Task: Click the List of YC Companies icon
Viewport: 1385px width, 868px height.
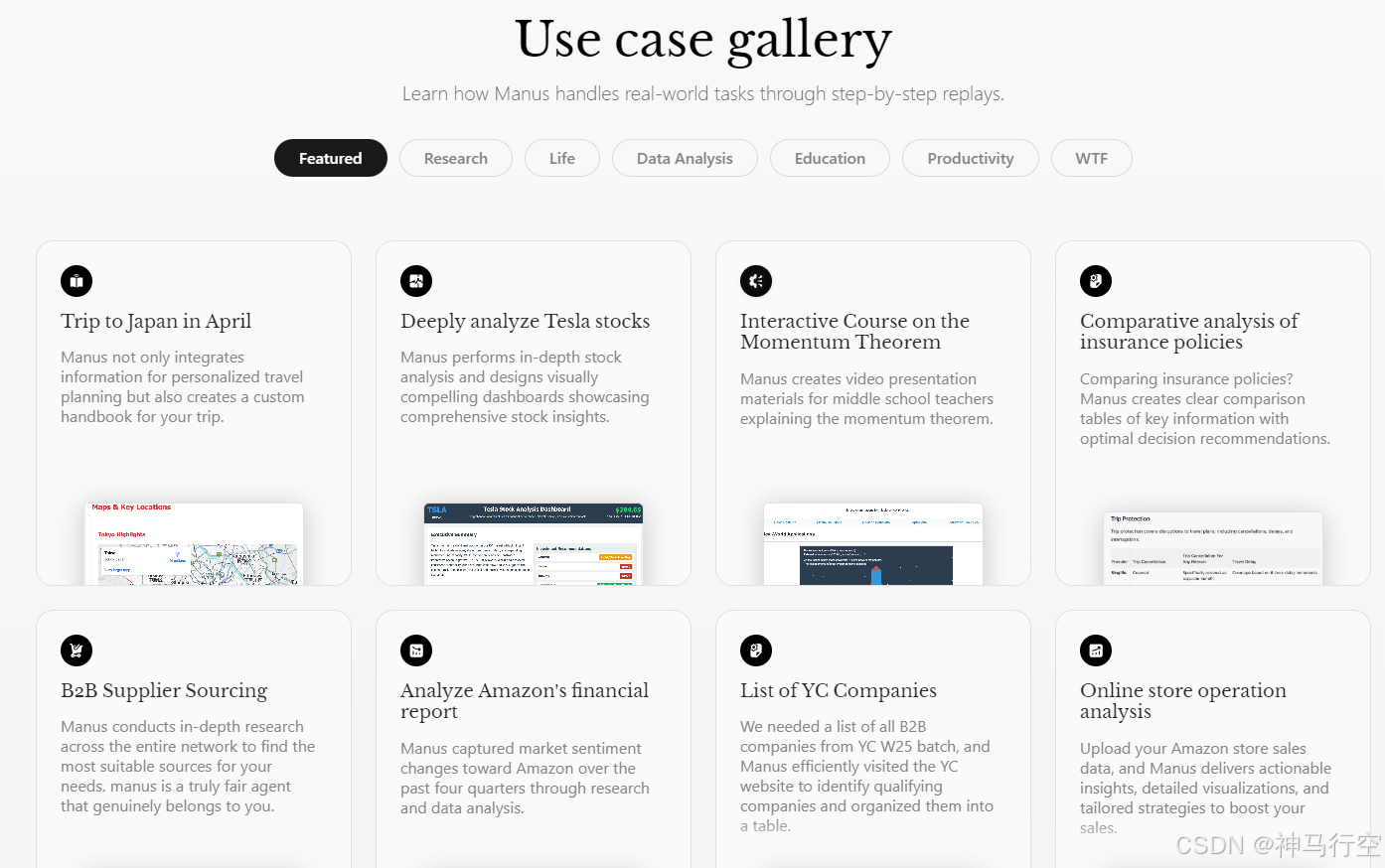Action: tap(756, 651)
